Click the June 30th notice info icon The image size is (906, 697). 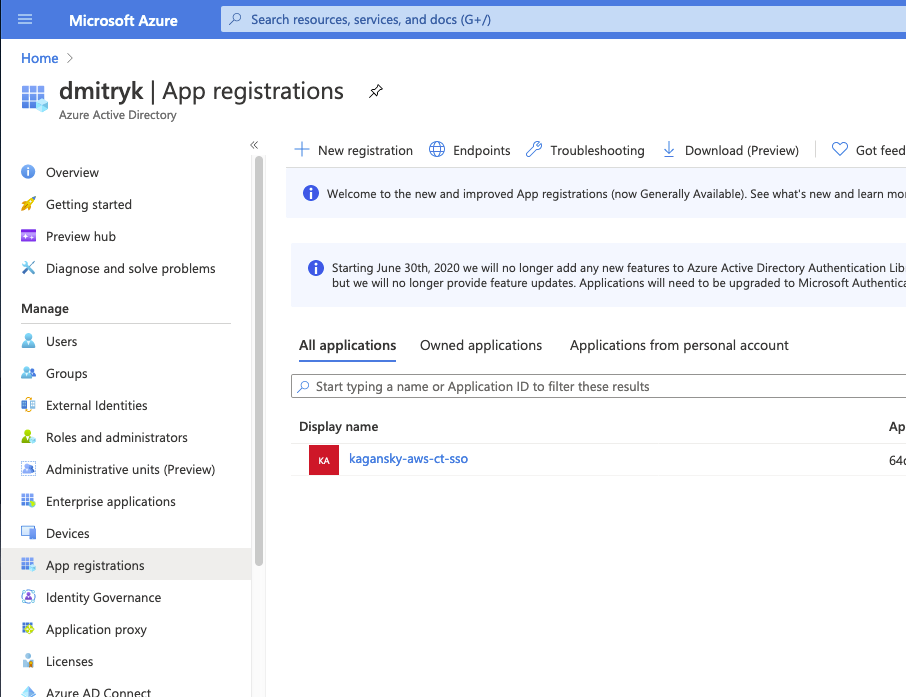pos(315,268)
